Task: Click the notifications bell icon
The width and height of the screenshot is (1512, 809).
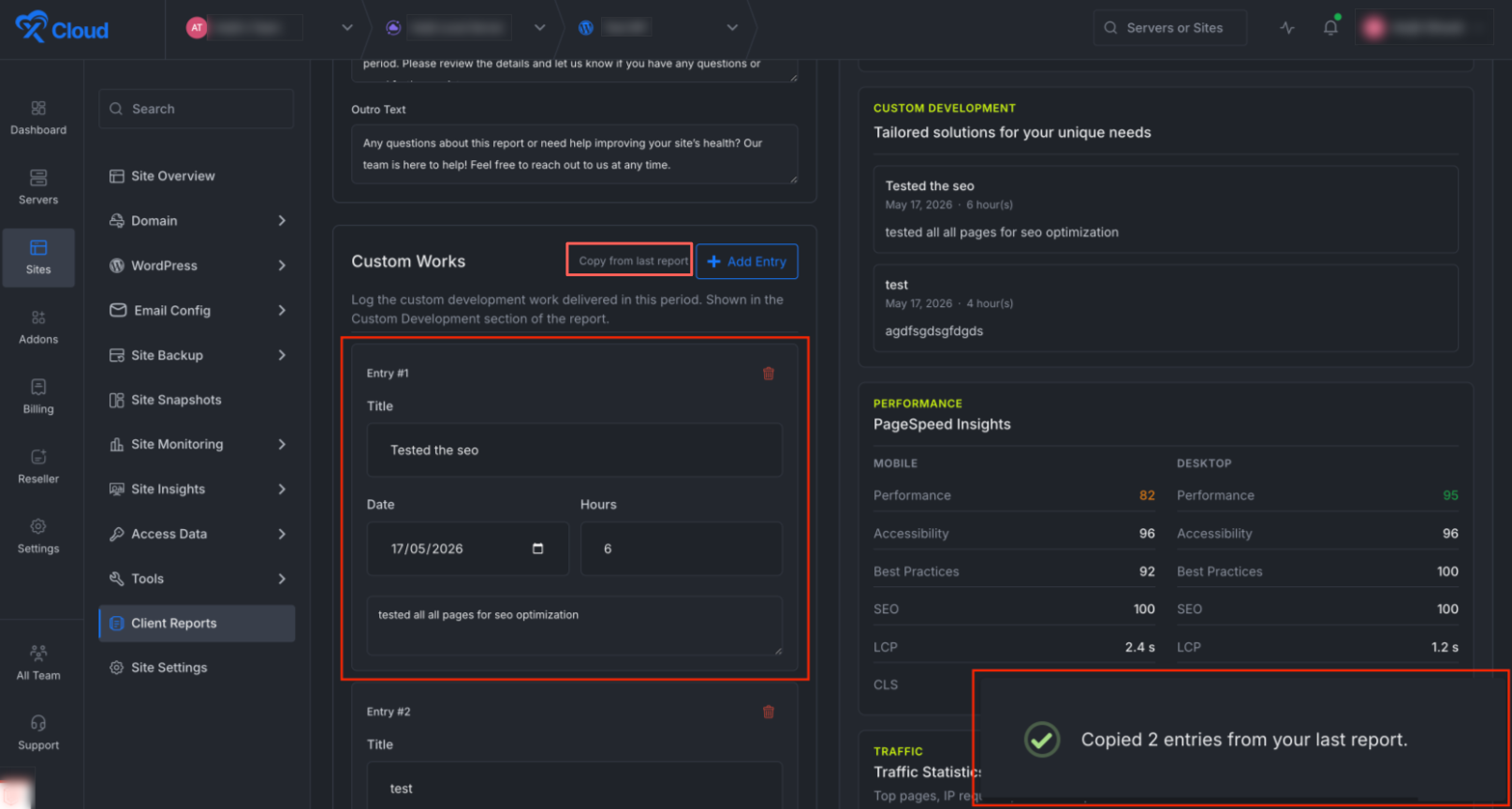Action: click(1330, 28)
